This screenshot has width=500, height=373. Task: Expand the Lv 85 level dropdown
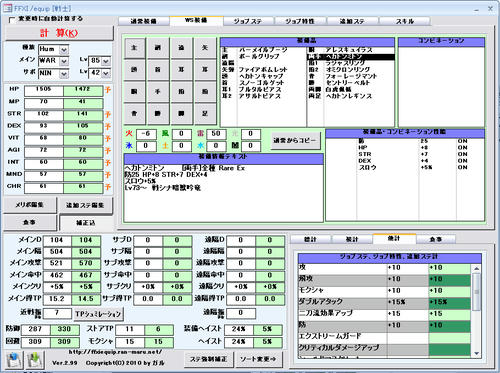106,61
